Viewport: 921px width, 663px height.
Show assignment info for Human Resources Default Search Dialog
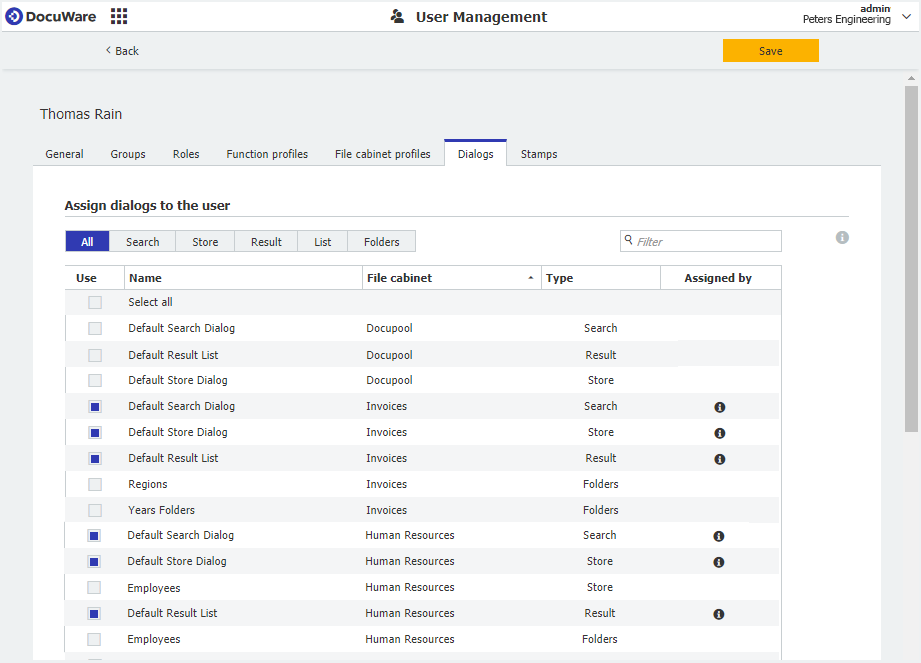click(x=718, y=537)
